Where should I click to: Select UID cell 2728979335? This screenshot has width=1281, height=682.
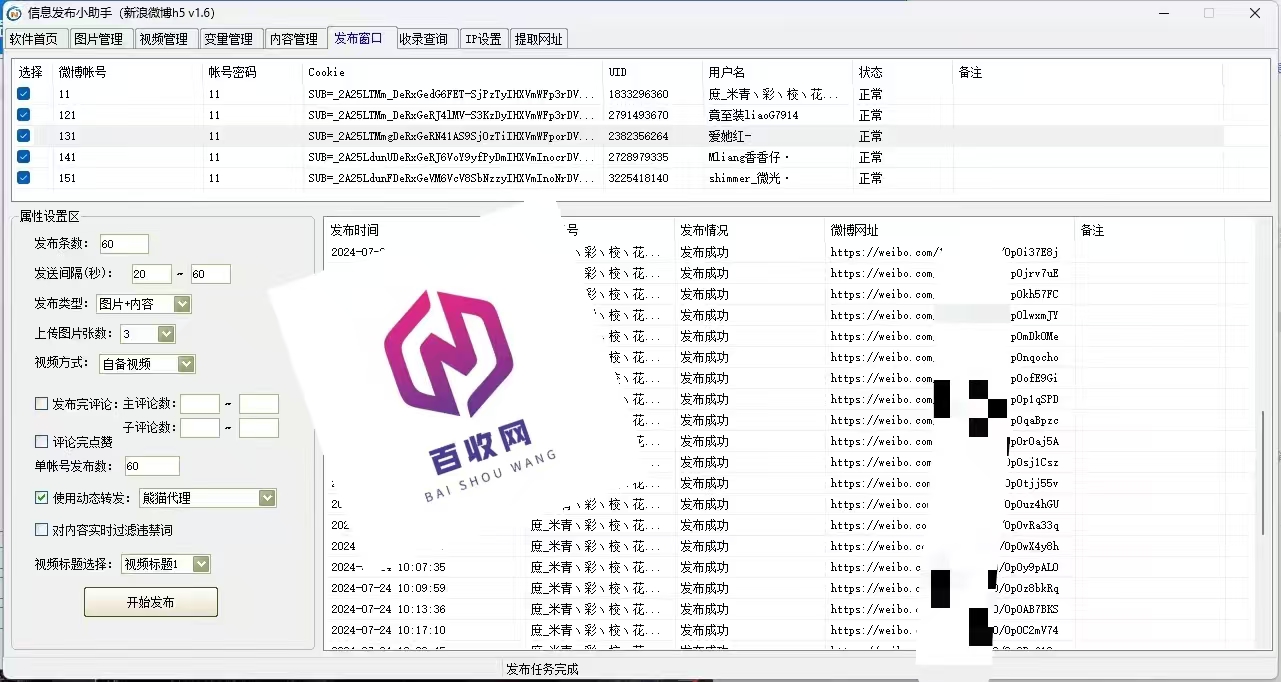tap(638, 157)
